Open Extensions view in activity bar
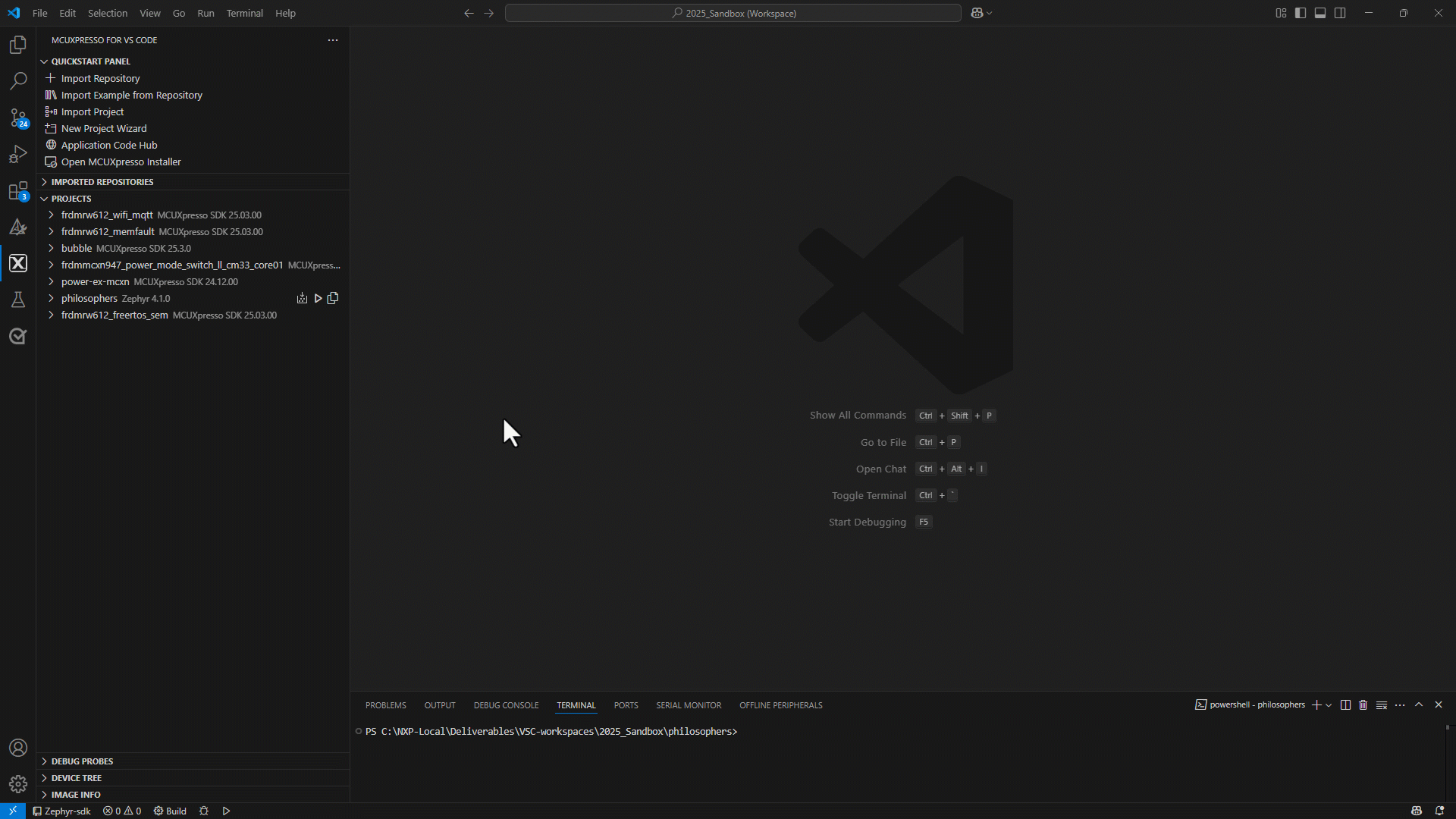 coord(18,190)
